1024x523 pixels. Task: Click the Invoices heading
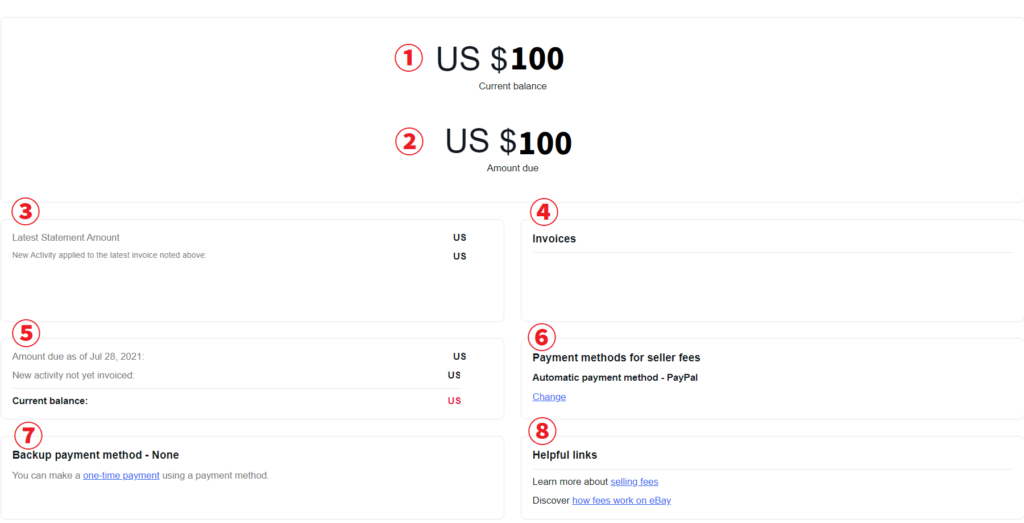[554, 239]
